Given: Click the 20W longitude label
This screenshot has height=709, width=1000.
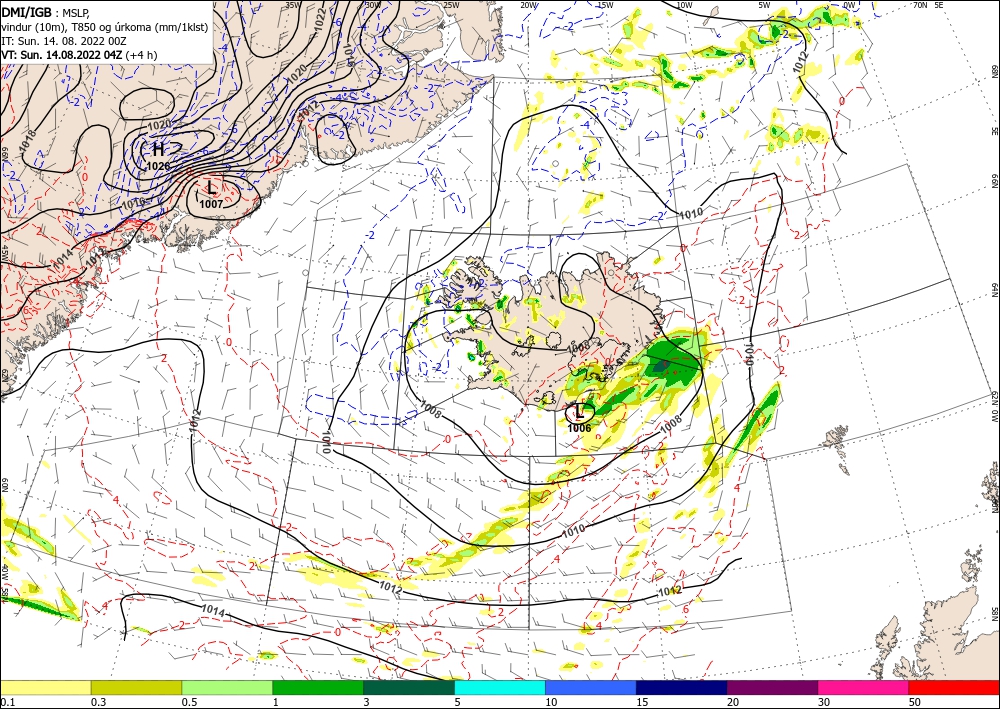Looking at the screenshot, I should click(528, 4).
